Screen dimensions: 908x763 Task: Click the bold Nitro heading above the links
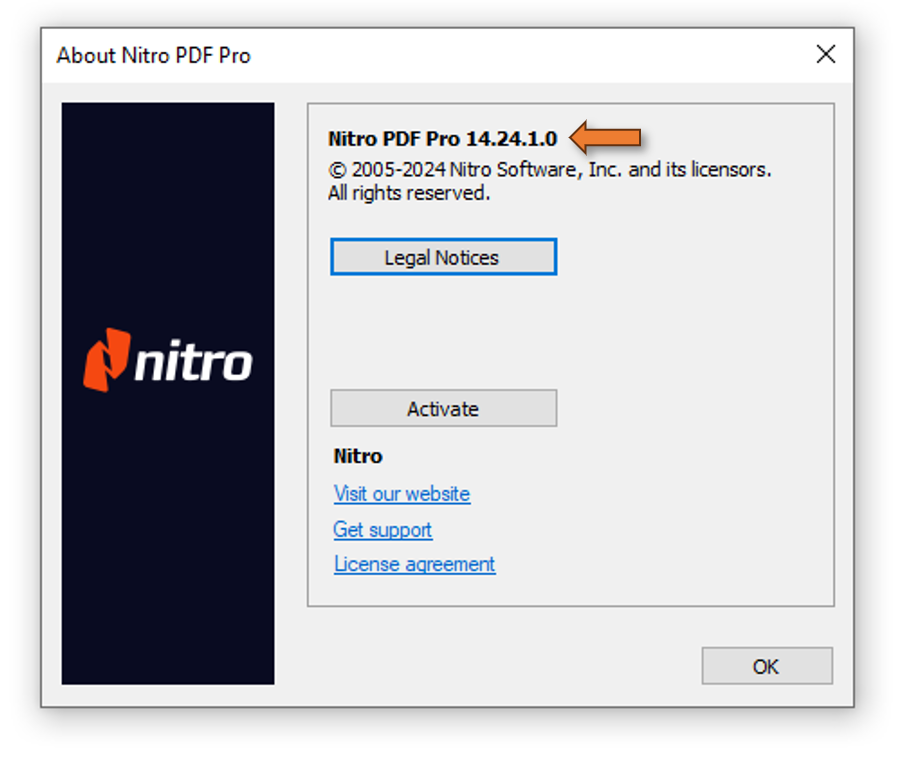pos(358,456)
